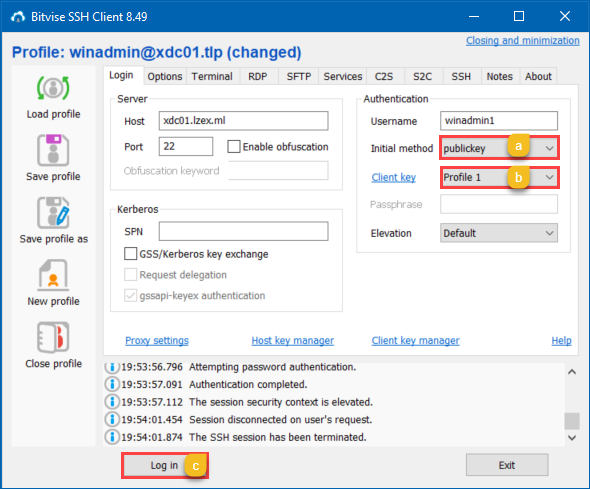590x489 pixels.
Task: Click the log scrollbar down arrow
Action: point(572,438)
